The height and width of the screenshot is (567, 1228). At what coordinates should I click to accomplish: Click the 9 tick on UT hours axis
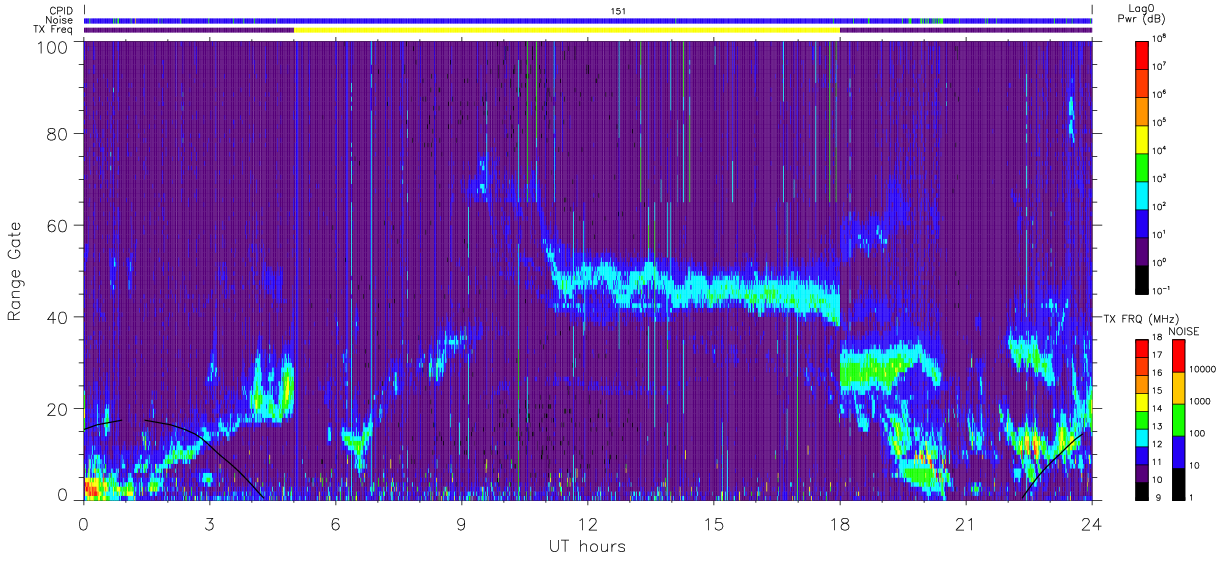[x=461, y=523]
